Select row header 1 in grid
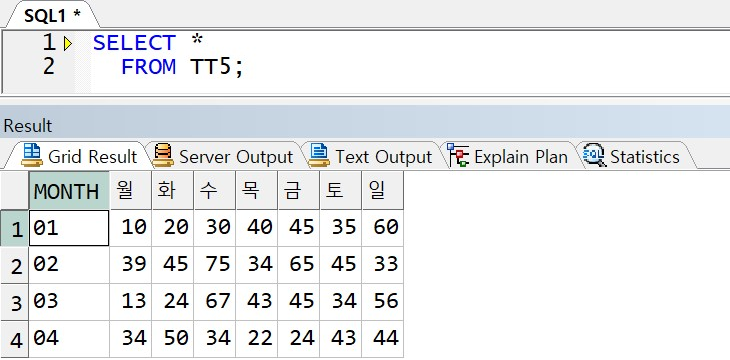 (x=15, y=228)
